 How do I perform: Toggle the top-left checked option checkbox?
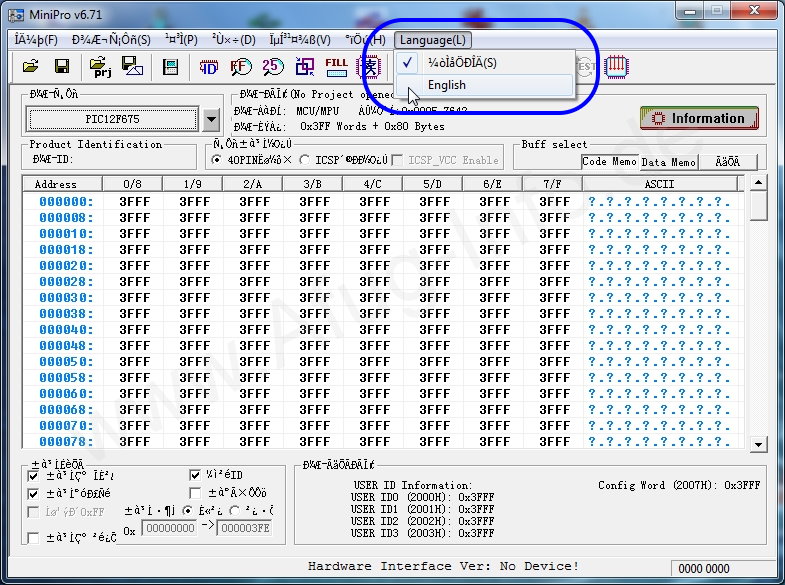[33, 475]
